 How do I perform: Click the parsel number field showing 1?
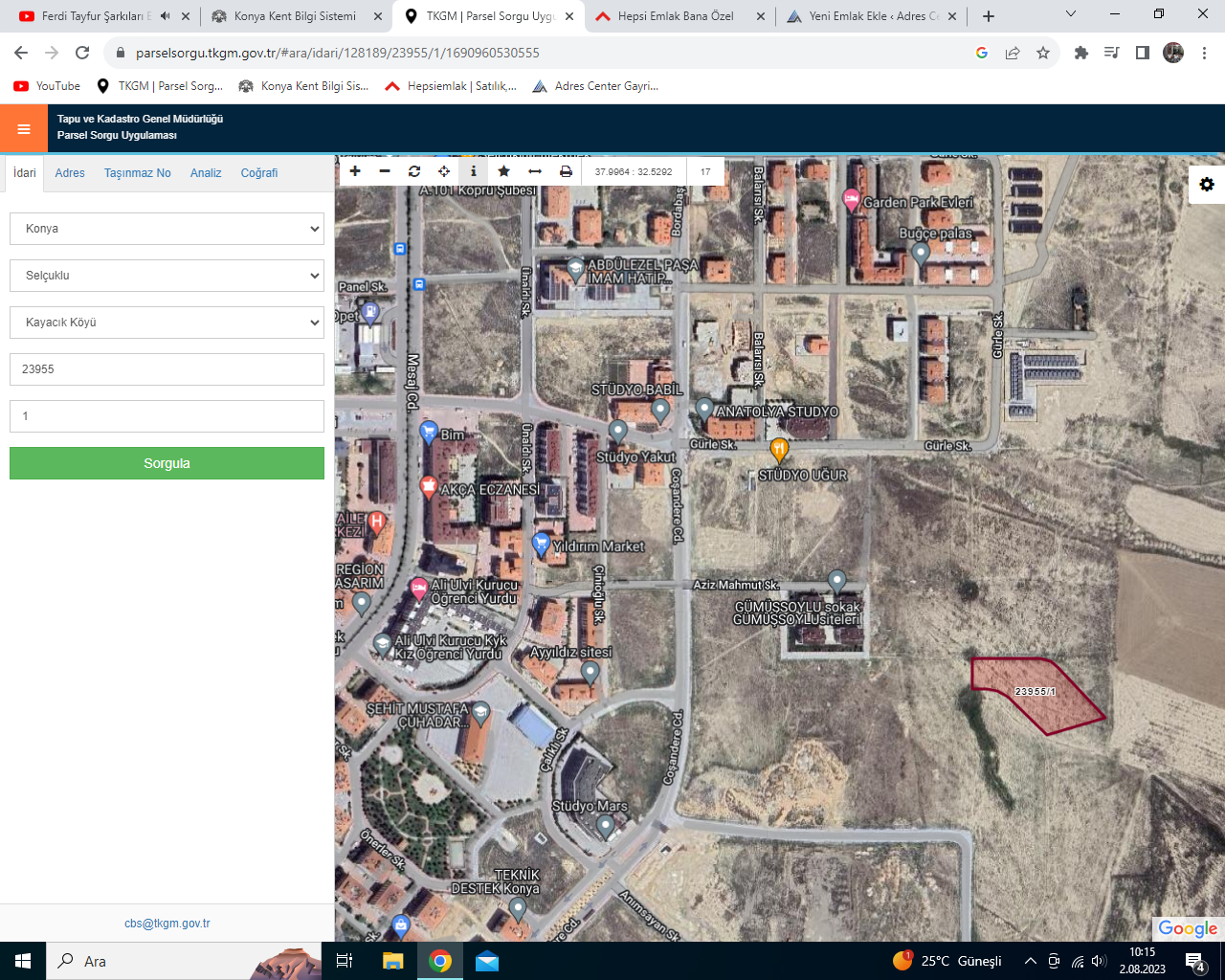(x=167, y=416)
